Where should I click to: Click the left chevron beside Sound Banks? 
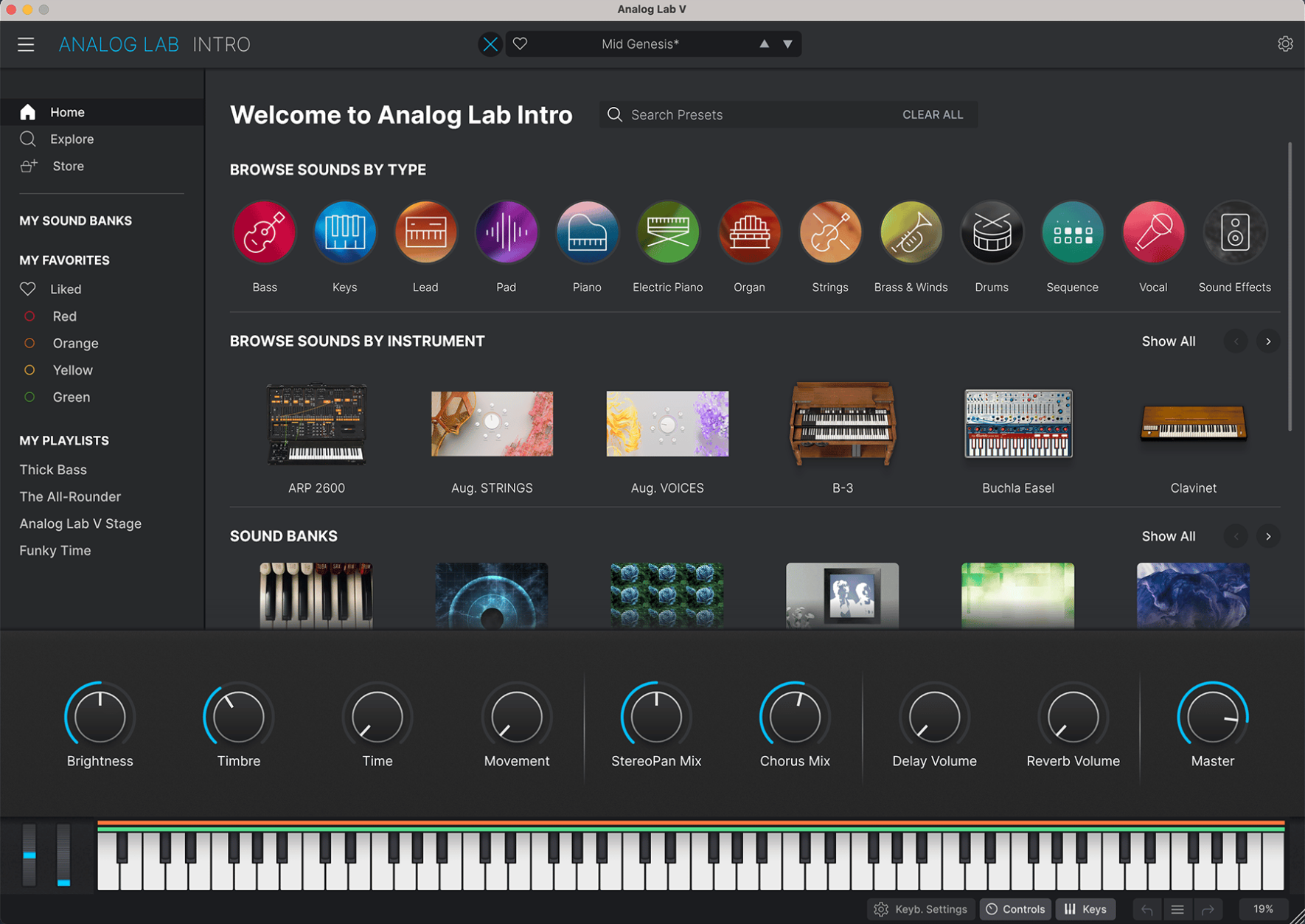tap(1236, 536)
